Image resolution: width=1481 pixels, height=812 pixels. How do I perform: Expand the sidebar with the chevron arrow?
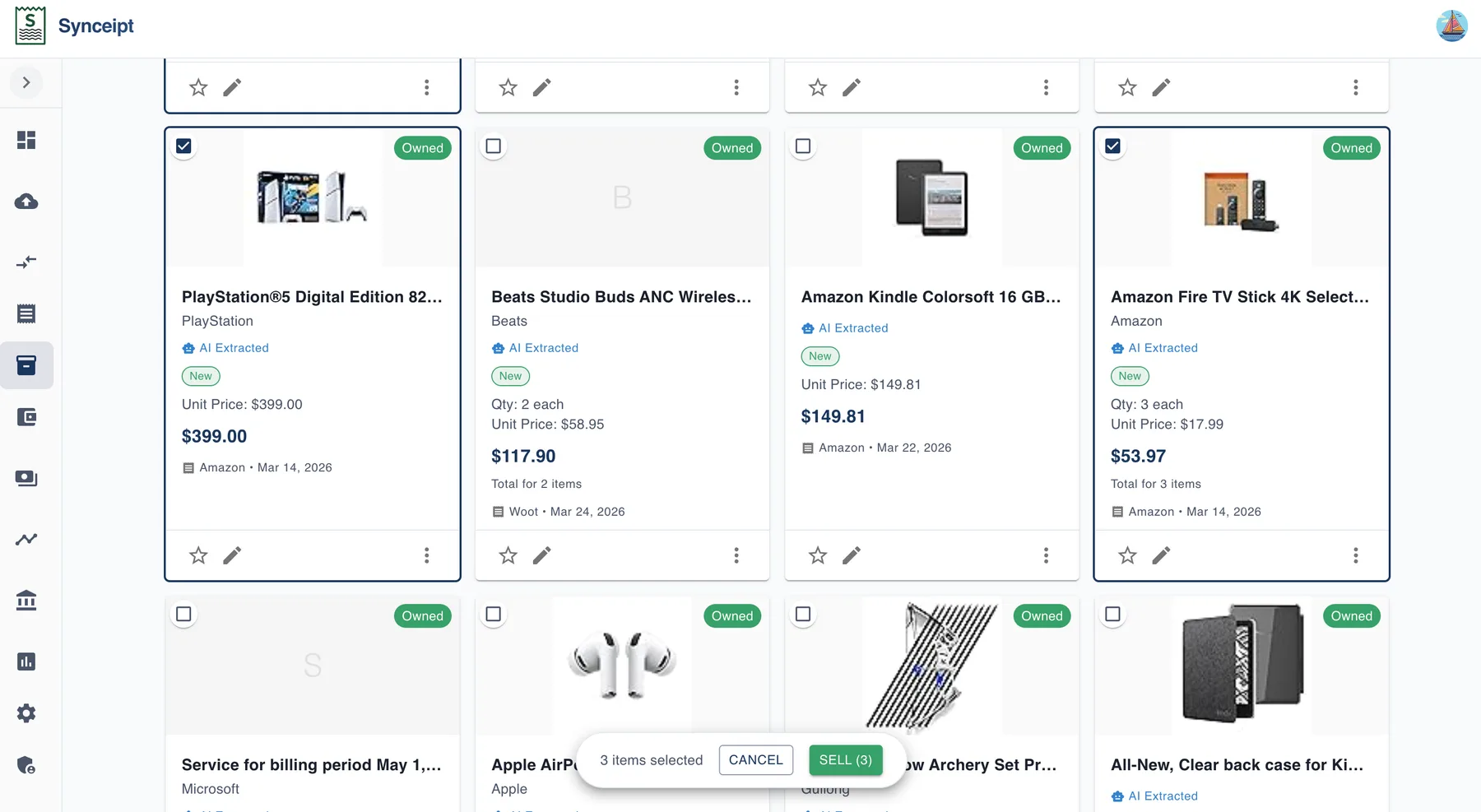26,82
